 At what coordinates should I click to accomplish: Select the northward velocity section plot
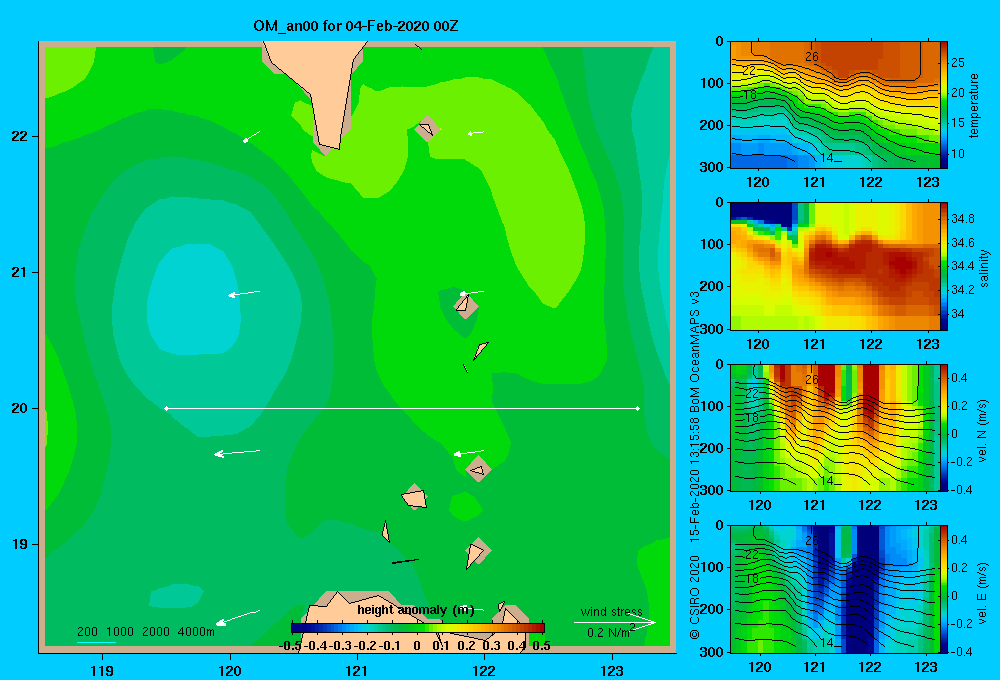[835, 428]
